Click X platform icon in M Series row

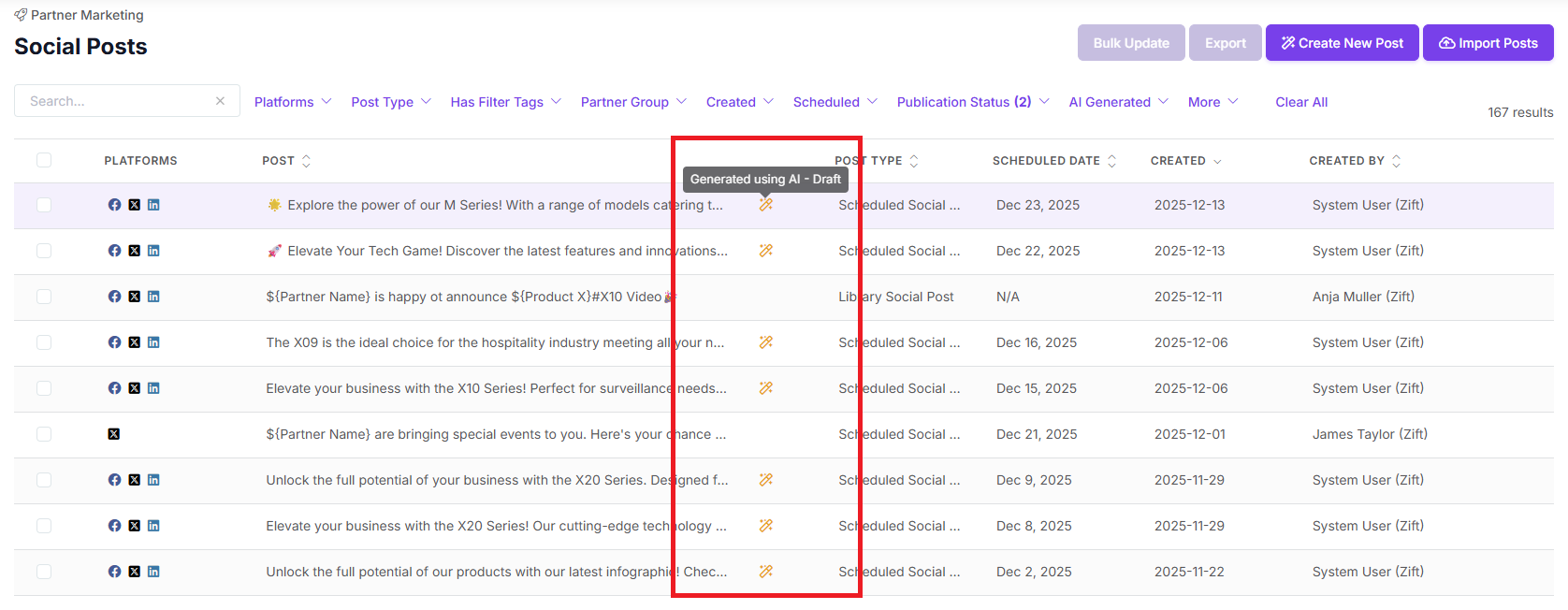(x=135, y=205)
